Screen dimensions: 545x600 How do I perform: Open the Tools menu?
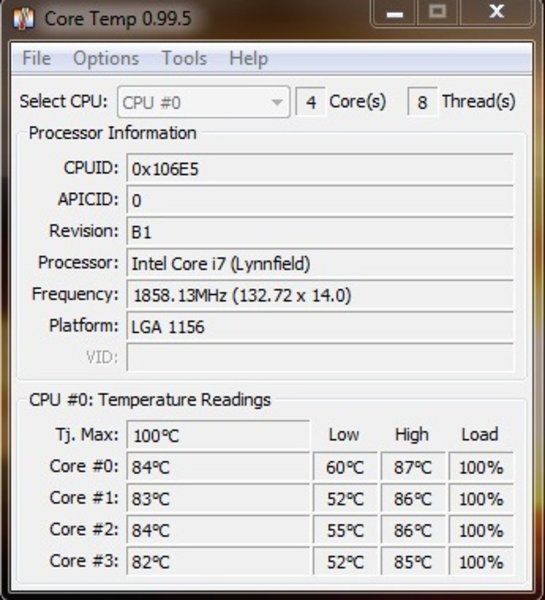(x=184, y=59)
